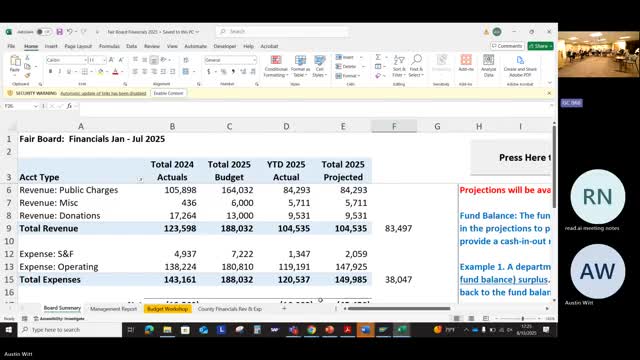The width and height of the screenshot is (640, 360).
Task: Apply accounting dollar number format
Action: 209,72
